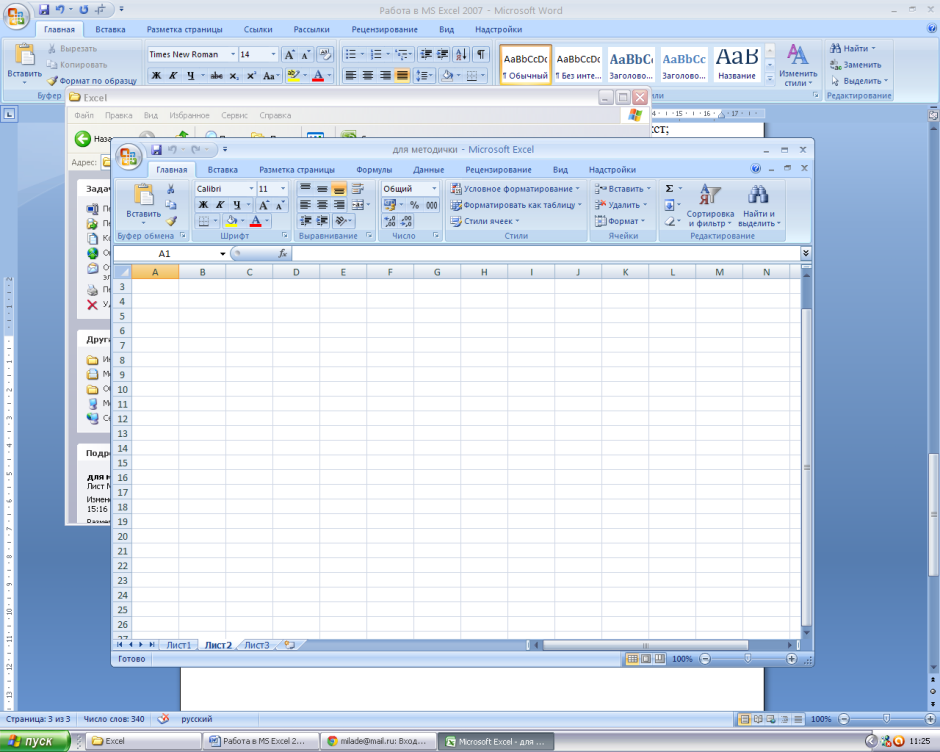Toggle bold in Excel font group
Screen dimensions: 940x752
203,205
